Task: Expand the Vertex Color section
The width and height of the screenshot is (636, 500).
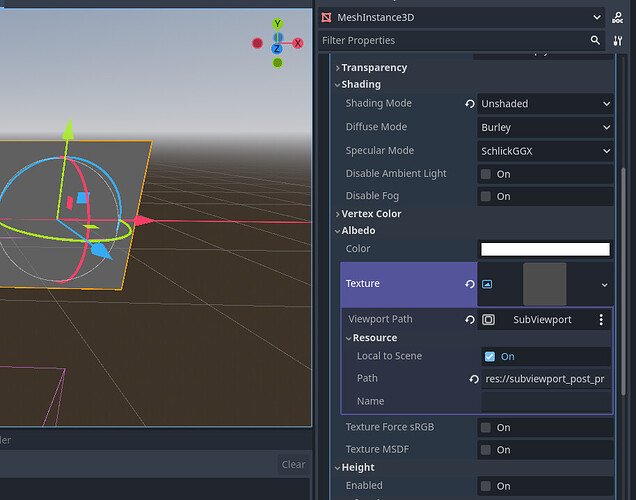Action: pyautogui.click(x=371, y=214)
